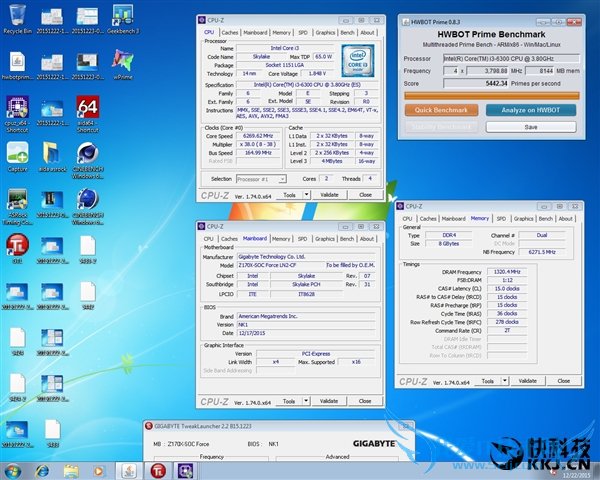Click the taskbar clock date

pos(577,475)
